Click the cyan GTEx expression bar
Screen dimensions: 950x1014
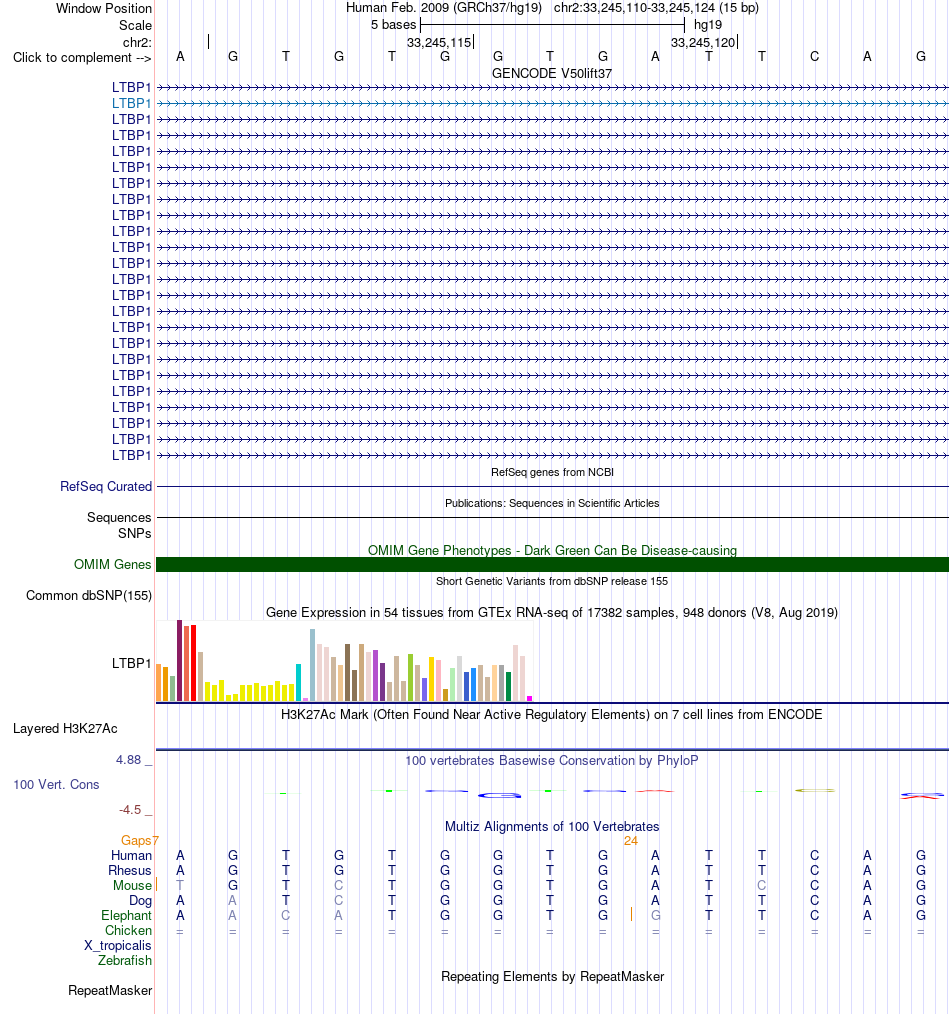point(299,682)
